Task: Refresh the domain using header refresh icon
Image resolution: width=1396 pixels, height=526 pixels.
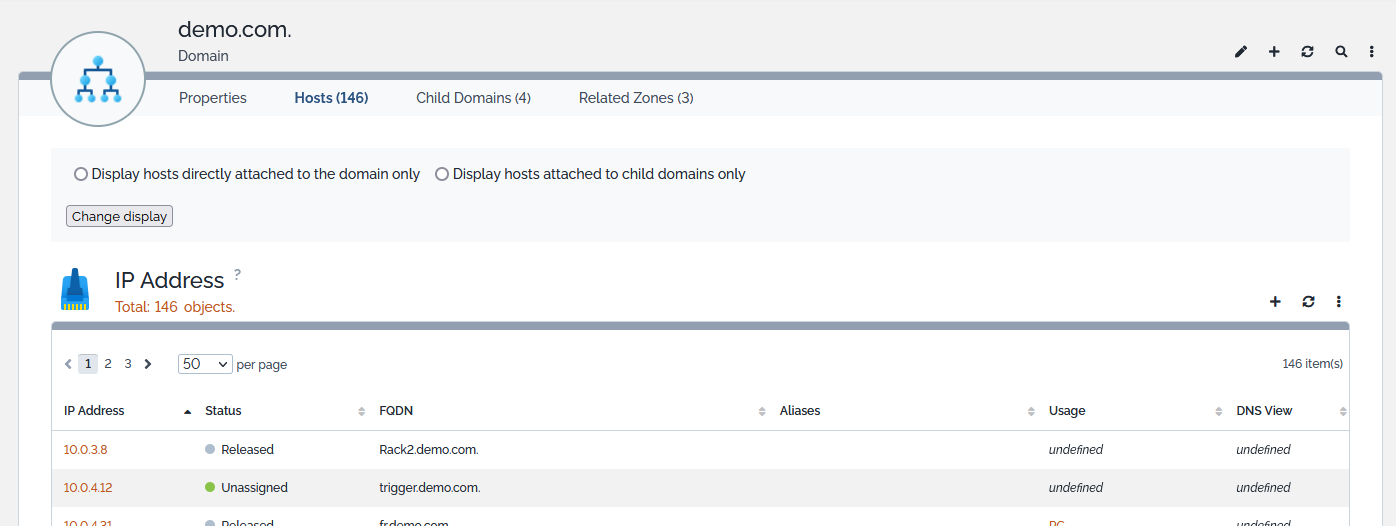Action: [1307, 51]
